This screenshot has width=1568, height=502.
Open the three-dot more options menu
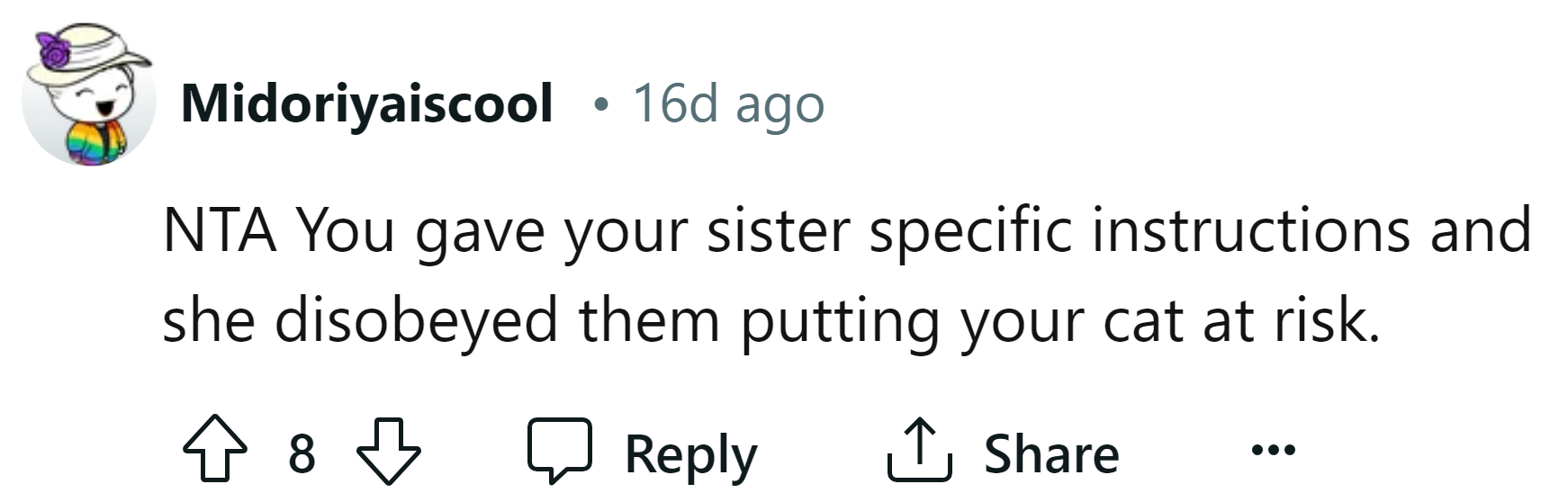pos(1273,448)
